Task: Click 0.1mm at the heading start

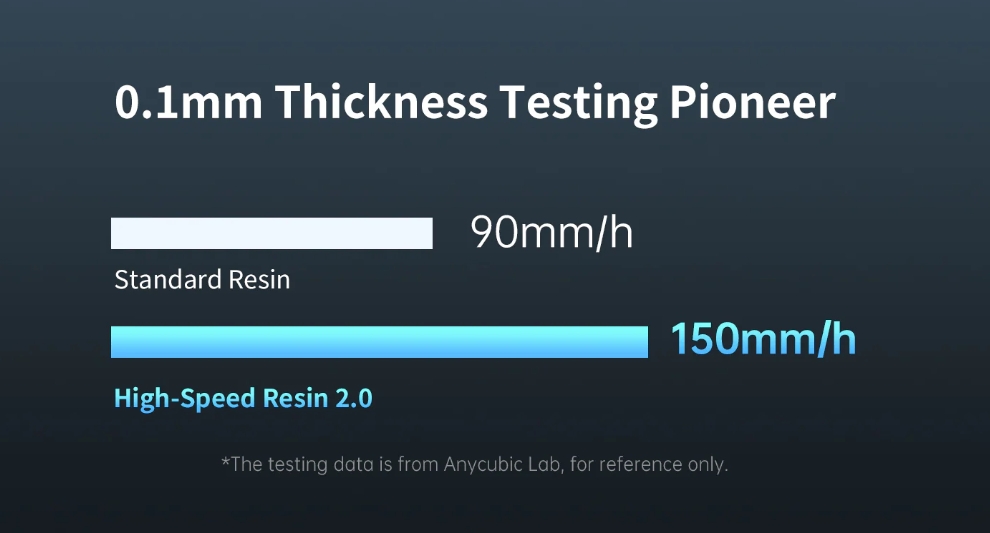Action: tap(187, 104)
